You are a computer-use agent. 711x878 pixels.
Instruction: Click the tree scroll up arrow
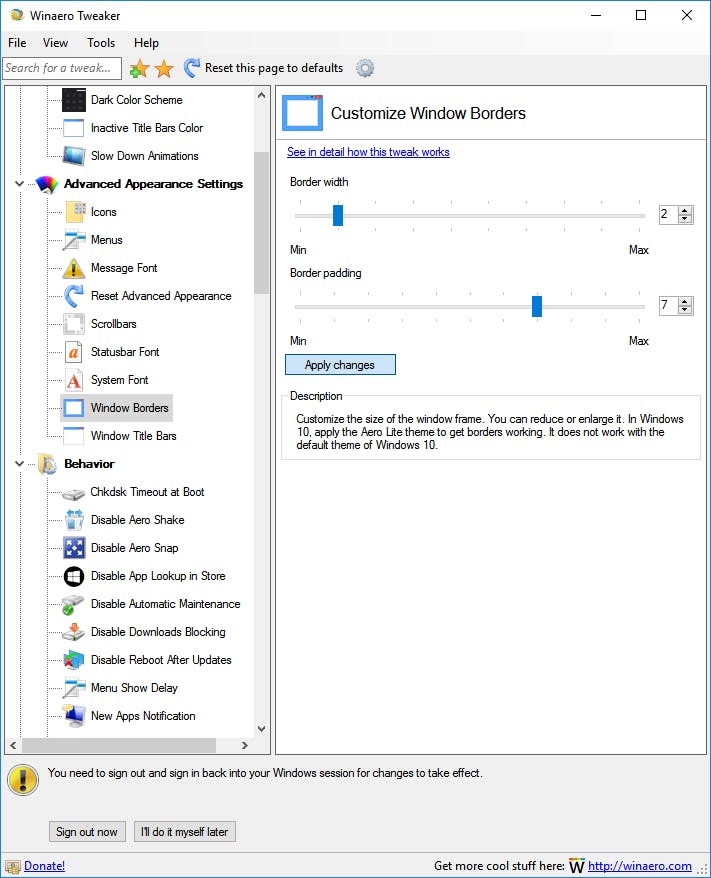click(261, 95)
